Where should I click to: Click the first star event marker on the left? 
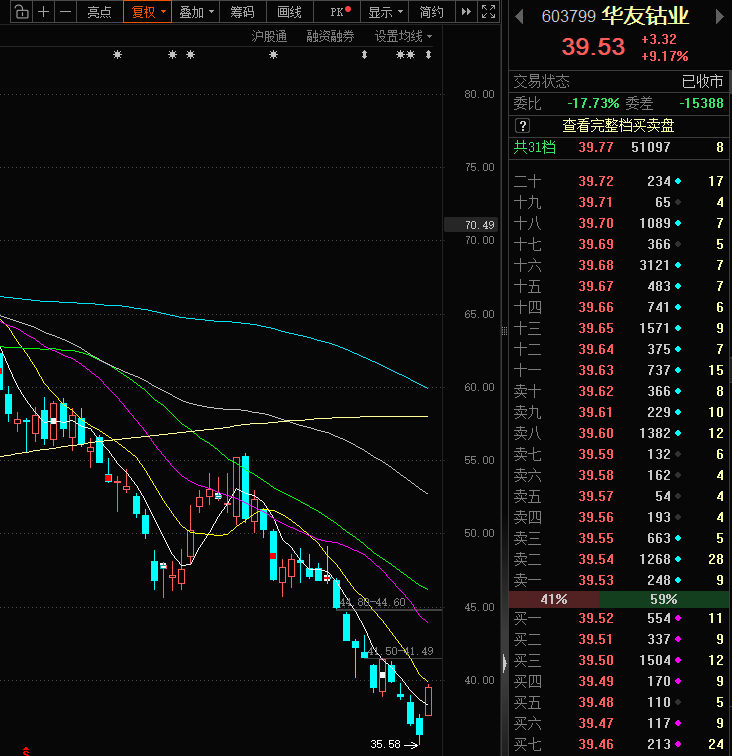(x=117, y=54)
